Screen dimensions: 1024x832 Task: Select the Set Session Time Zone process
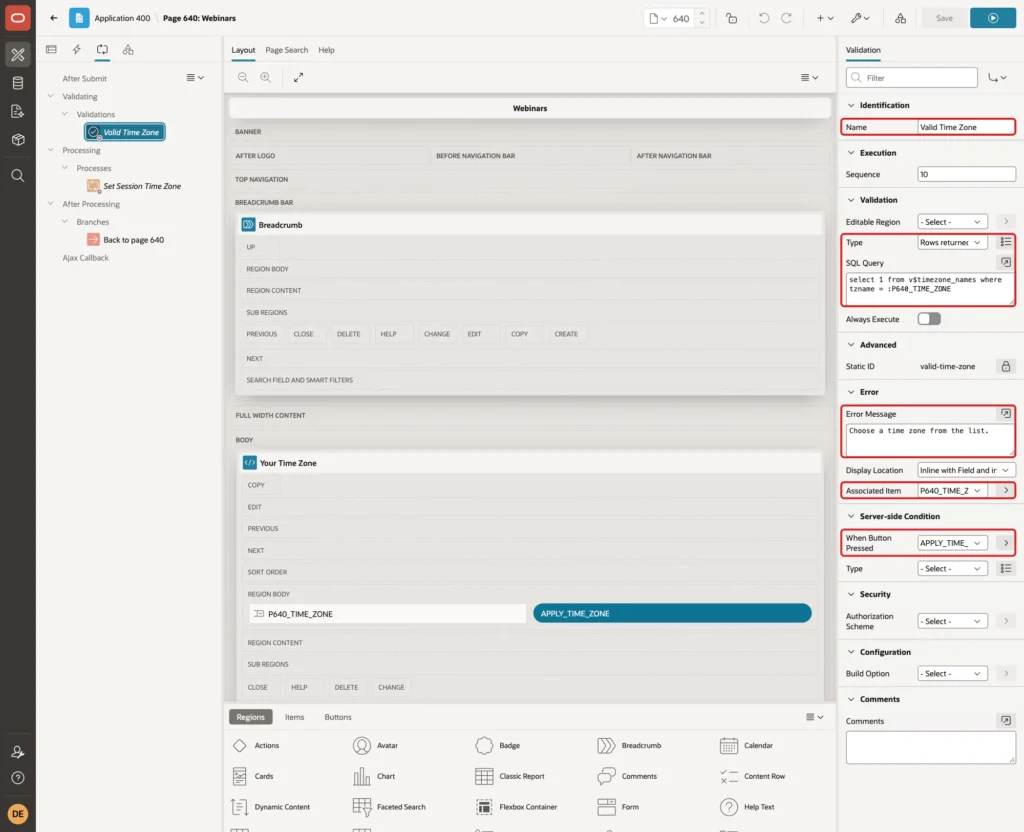tap(135, 186)
